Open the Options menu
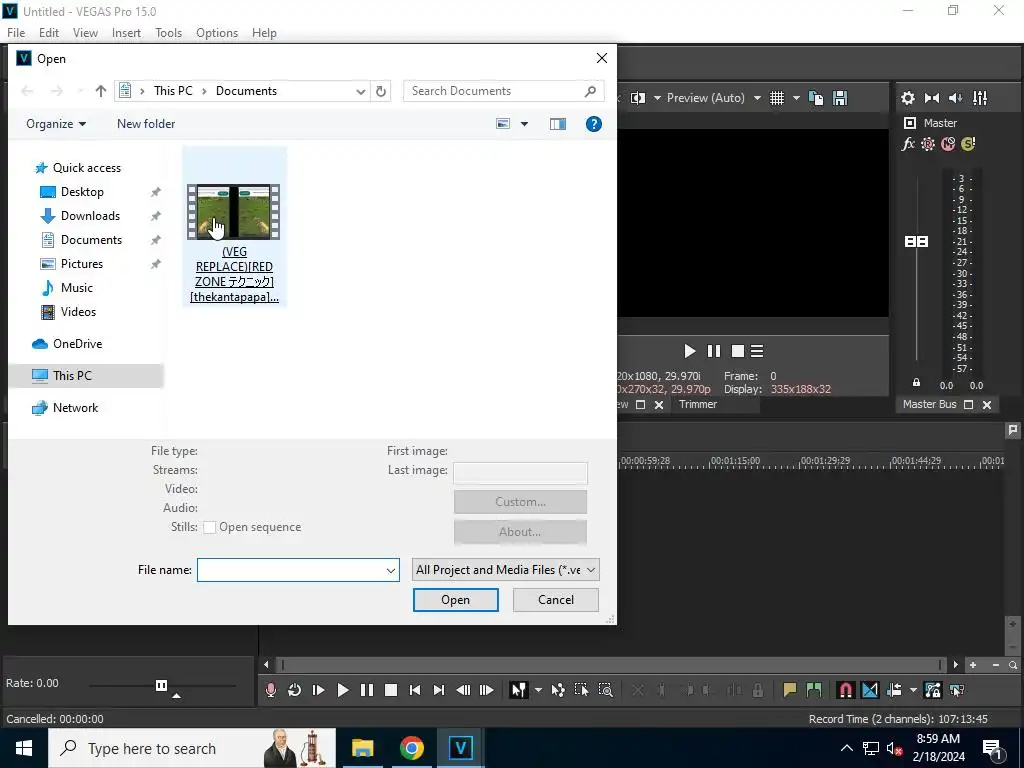 [217, 33]
